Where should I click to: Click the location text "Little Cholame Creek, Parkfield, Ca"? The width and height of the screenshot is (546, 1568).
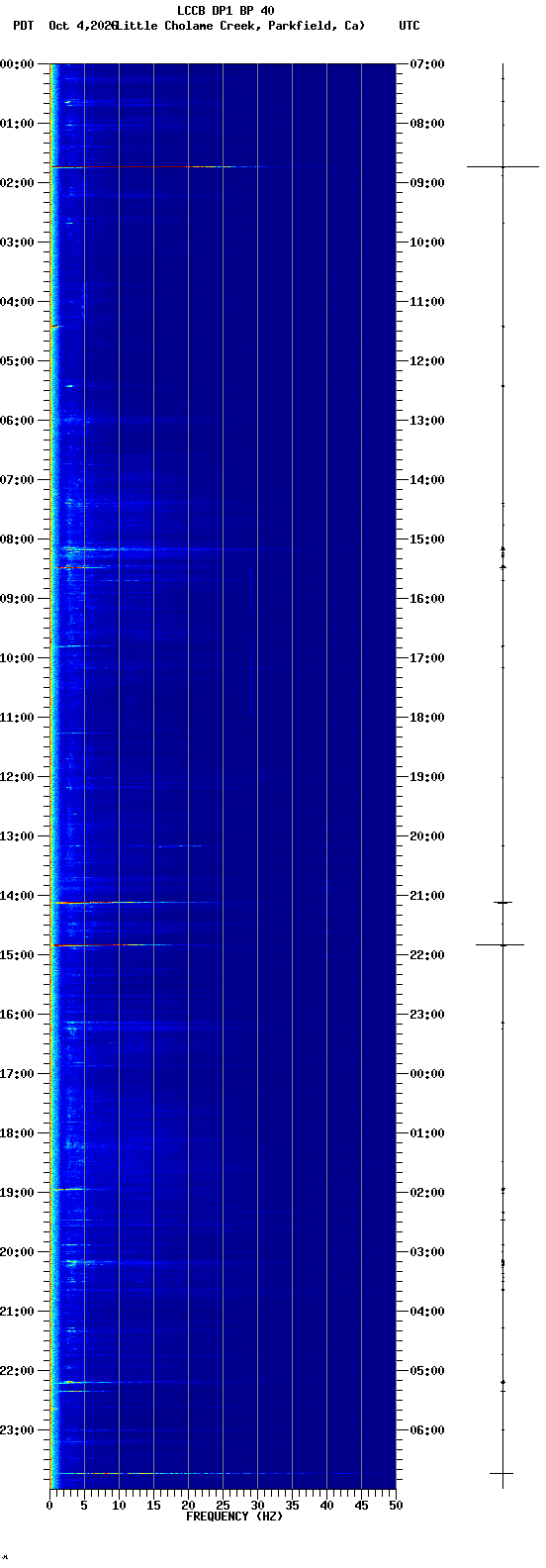click(x=240, y=26)
